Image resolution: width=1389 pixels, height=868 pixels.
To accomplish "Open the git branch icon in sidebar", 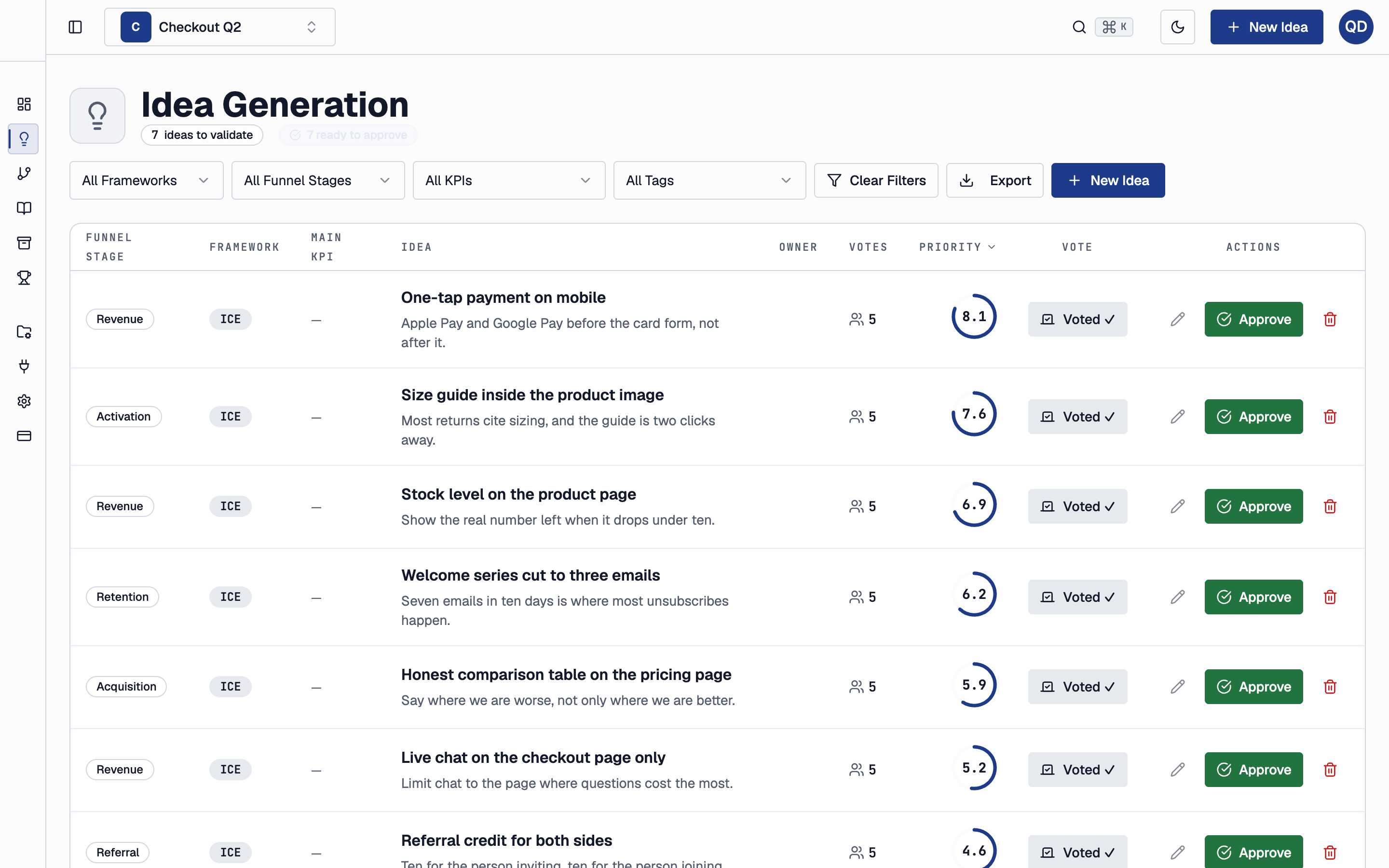I will 24,174.
